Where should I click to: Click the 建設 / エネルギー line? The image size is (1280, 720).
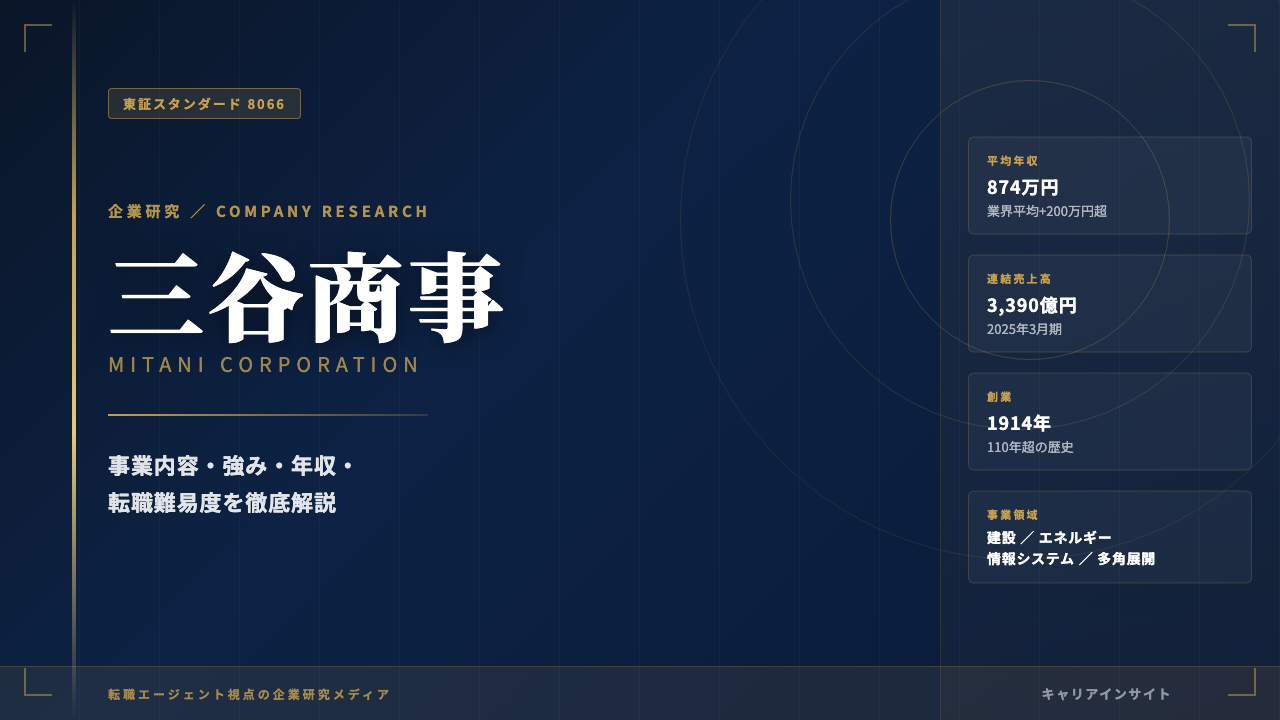pyautogui.click(x=1049, y=537)
